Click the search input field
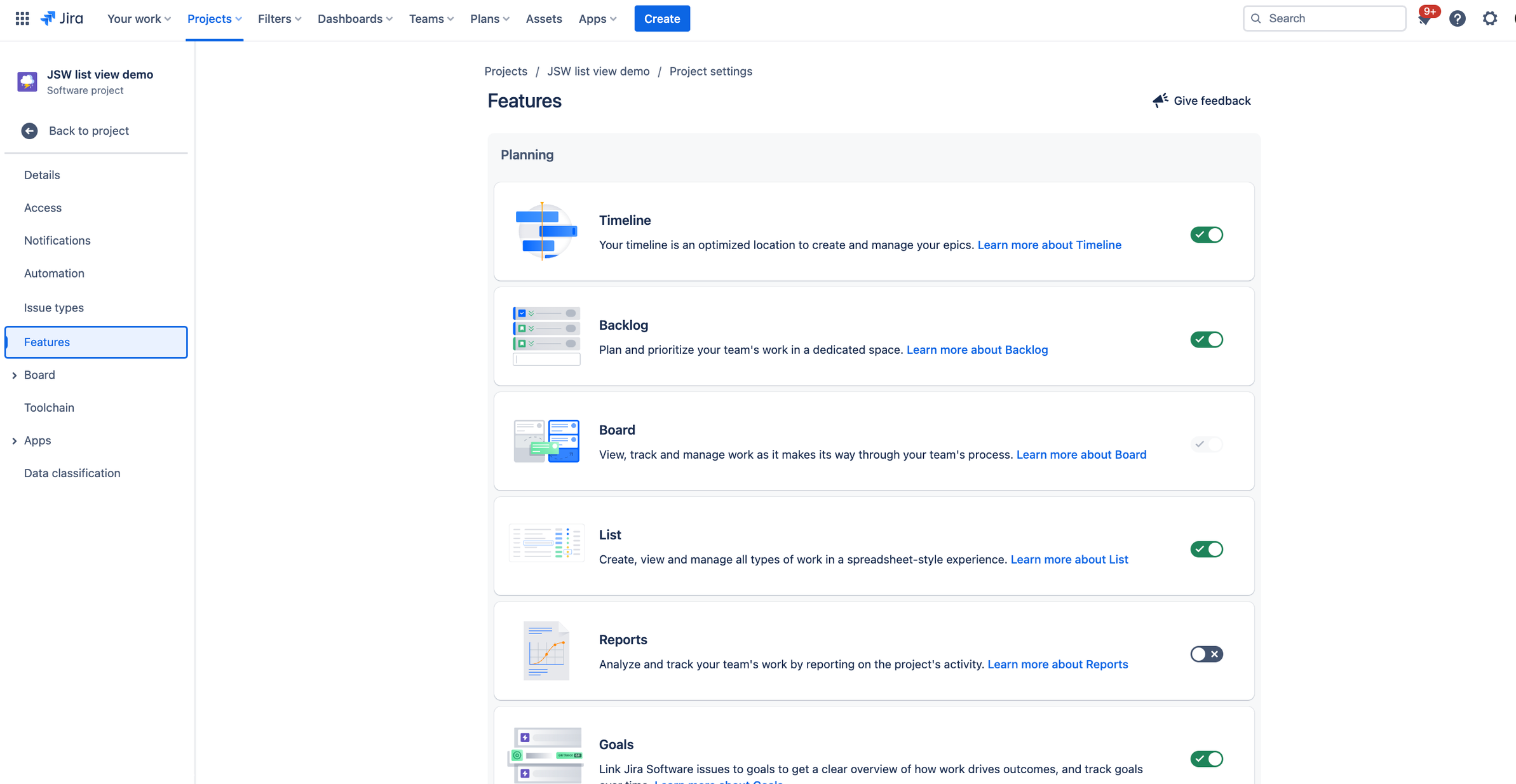The width and height of the screenshot is (1516, 784). 1324,18
